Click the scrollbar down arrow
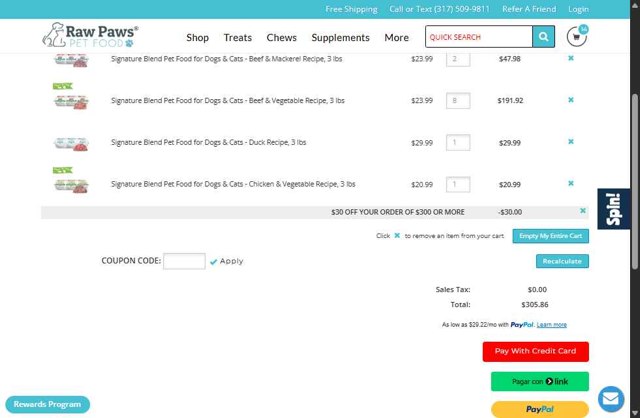The width and height of the screenshot is (640, 418). 635,413
